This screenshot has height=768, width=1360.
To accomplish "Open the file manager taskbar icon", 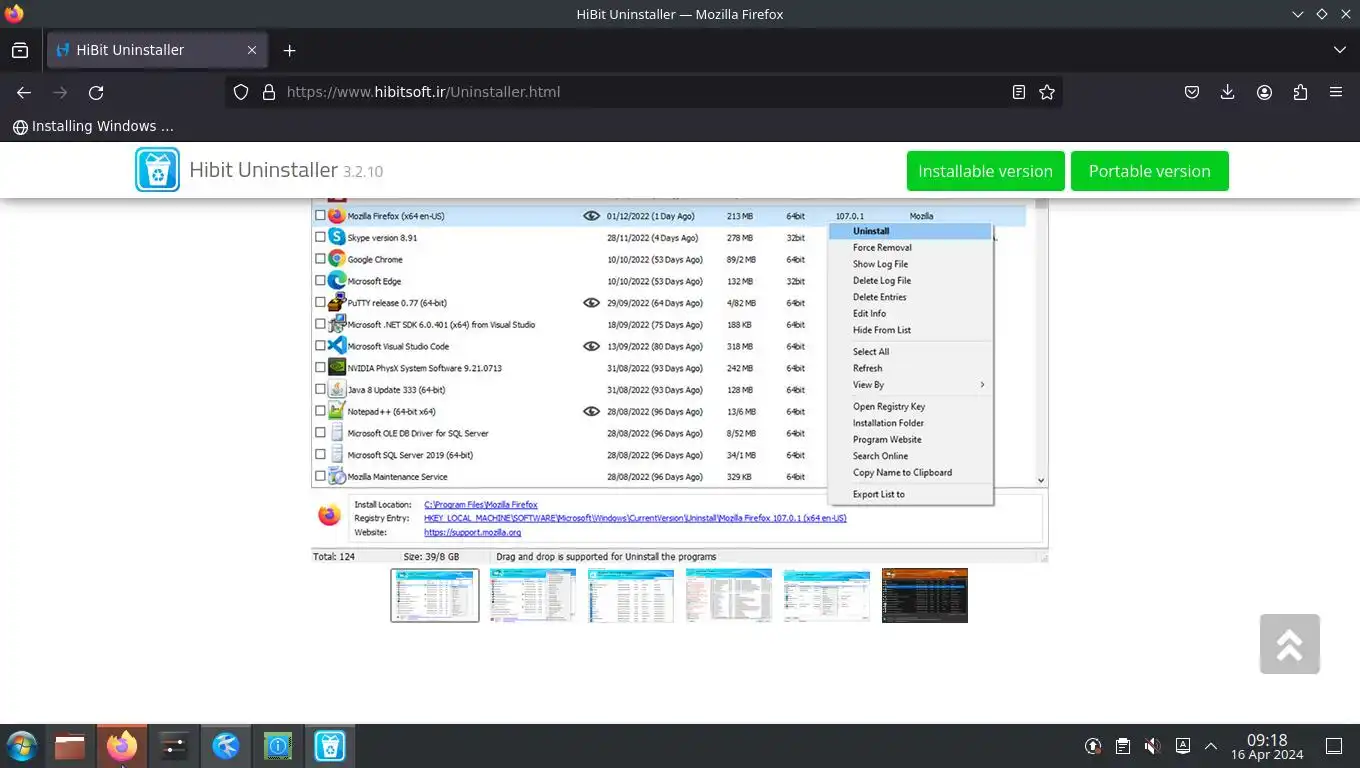I will [x=70, y=746].
